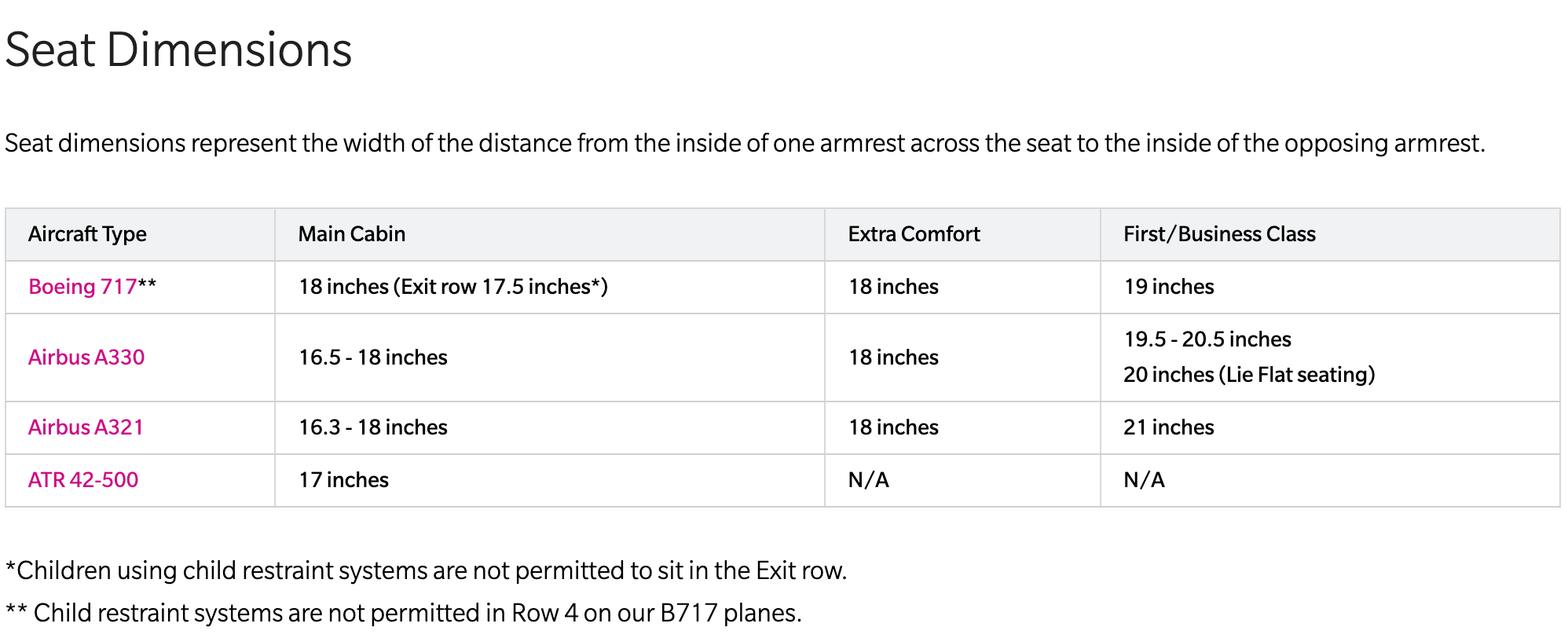
Task: Click the "20 inches (Lie Flat seating)" text
Action: click(x=1248, y=375)
